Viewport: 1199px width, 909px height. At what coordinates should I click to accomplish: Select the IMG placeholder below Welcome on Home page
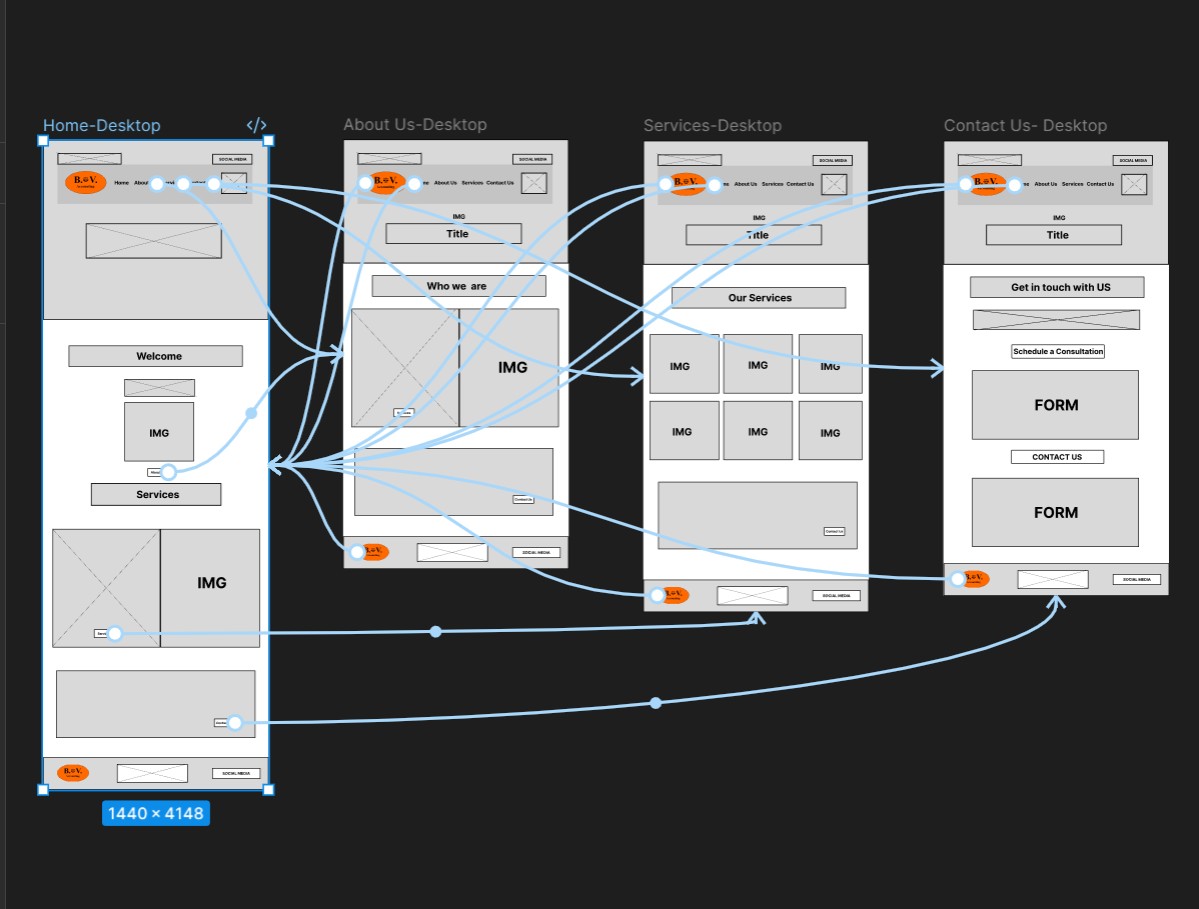click(159, 432)
